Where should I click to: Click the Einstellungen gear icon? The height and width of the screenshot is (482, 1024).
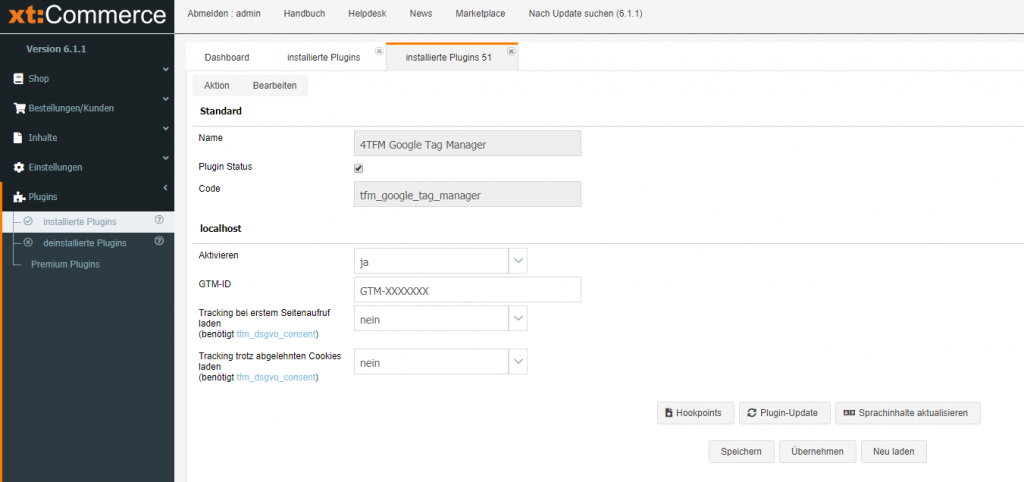[18, 167]
